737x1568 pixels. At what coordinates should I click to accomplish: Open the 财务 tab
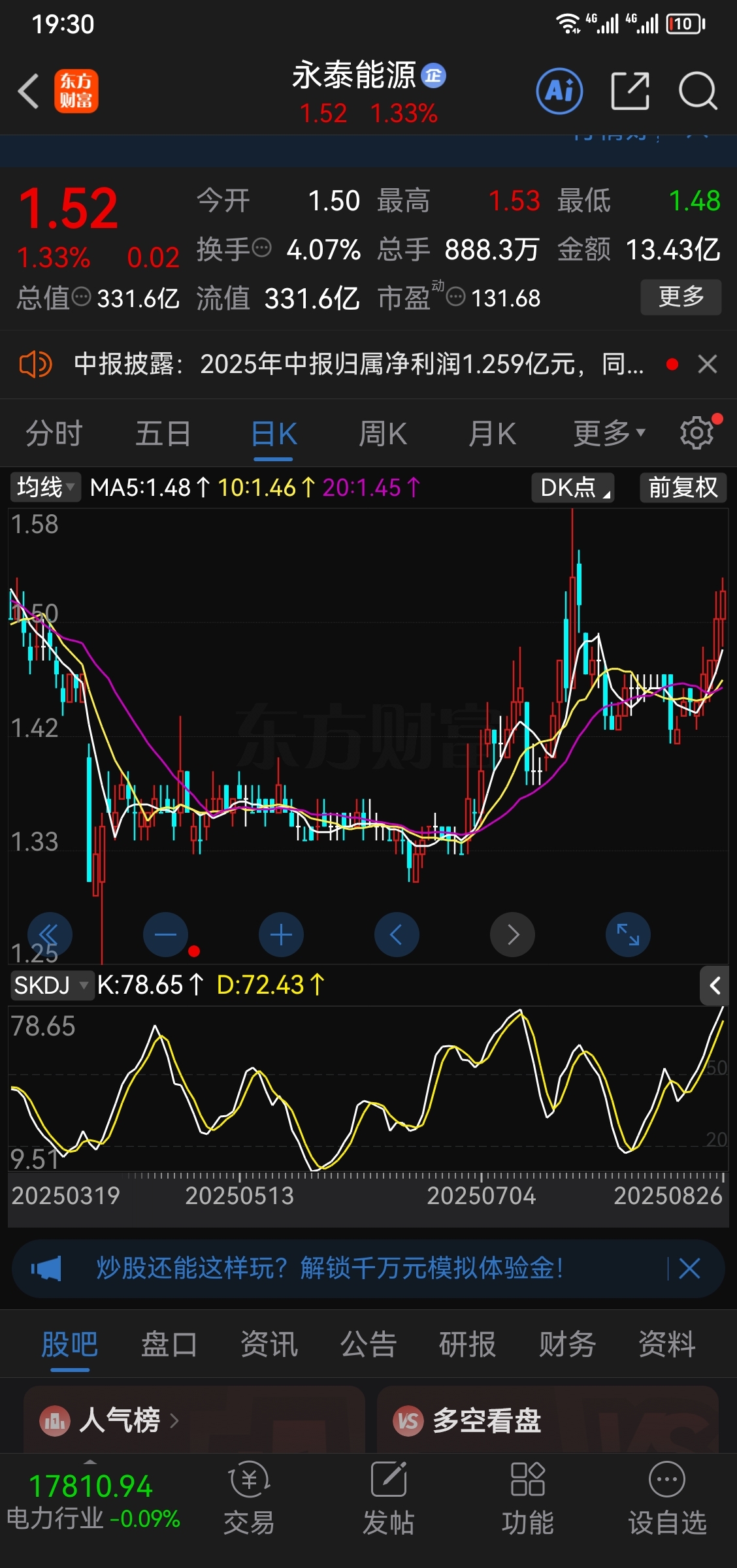567,1345
